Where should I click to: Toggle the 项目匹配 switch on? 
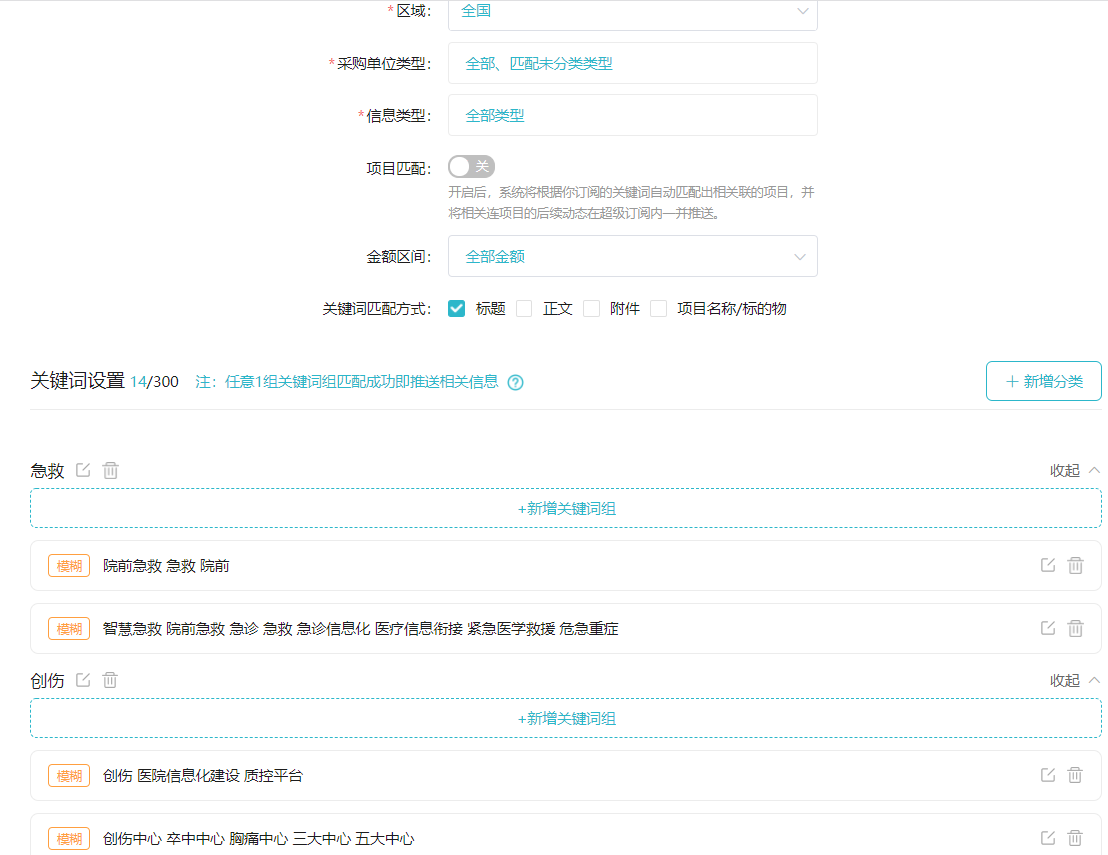tap(471, 167)
